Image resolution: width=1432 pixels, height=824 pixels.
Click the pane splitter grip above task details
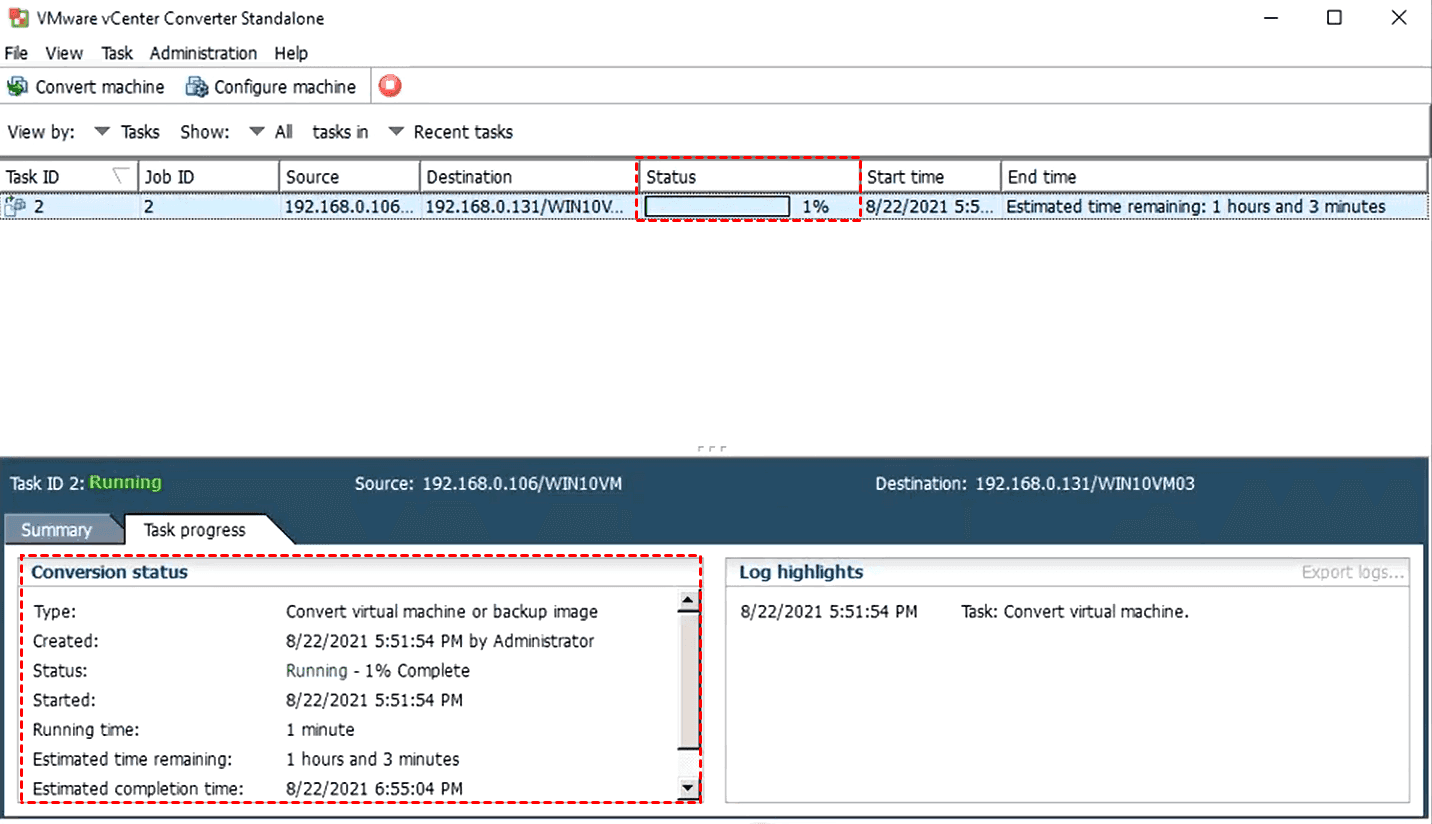pos(711,449)
